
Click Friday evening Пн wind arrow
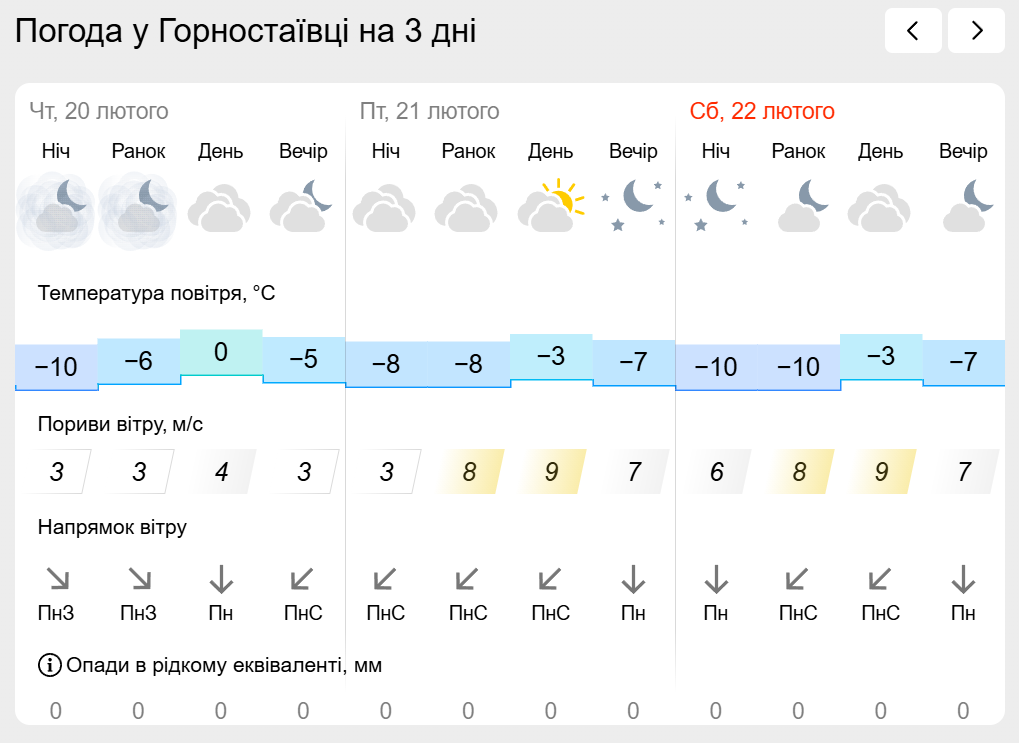(x=633, y=579)
